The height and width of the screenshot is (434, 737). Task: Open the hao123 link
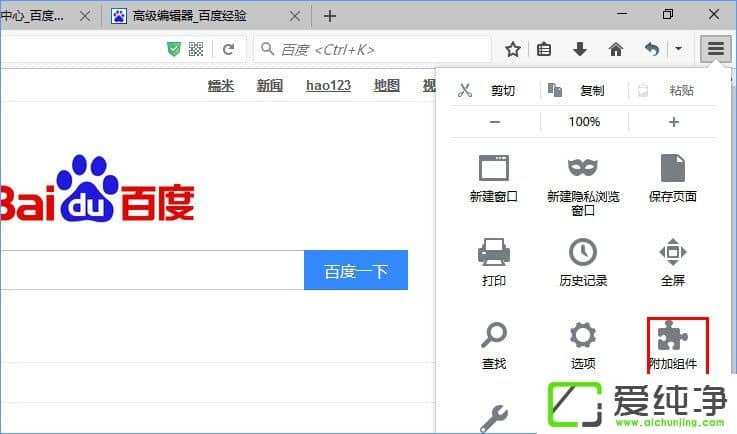click(x=328, y=86)
